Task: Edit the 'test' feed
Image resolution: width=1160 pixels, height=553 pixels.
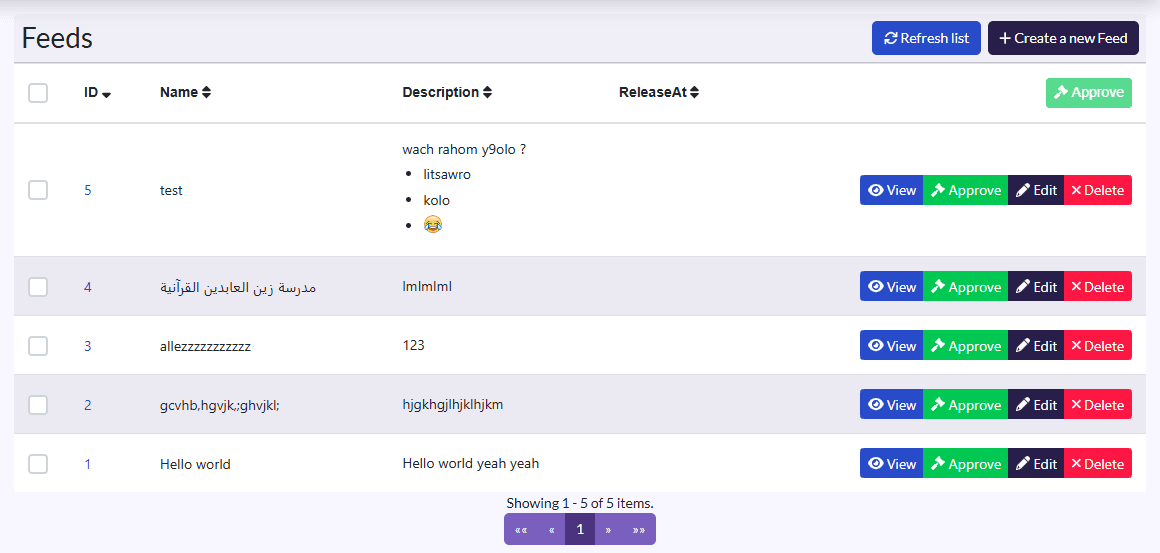Action: (x=1036, y=190)
